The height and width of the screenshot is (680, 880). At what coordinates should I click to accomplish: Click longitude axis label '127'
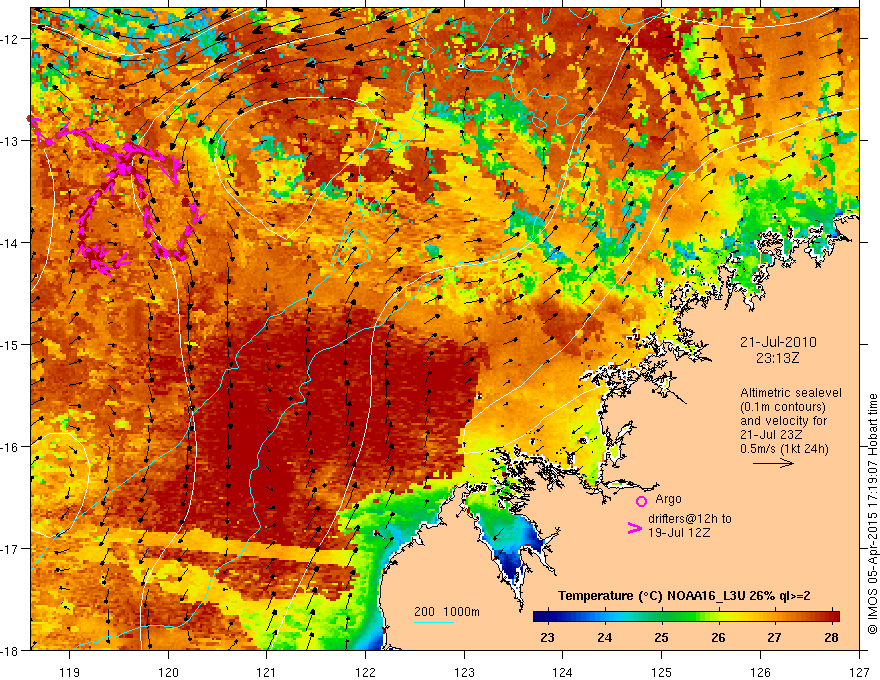click(859, 672)
